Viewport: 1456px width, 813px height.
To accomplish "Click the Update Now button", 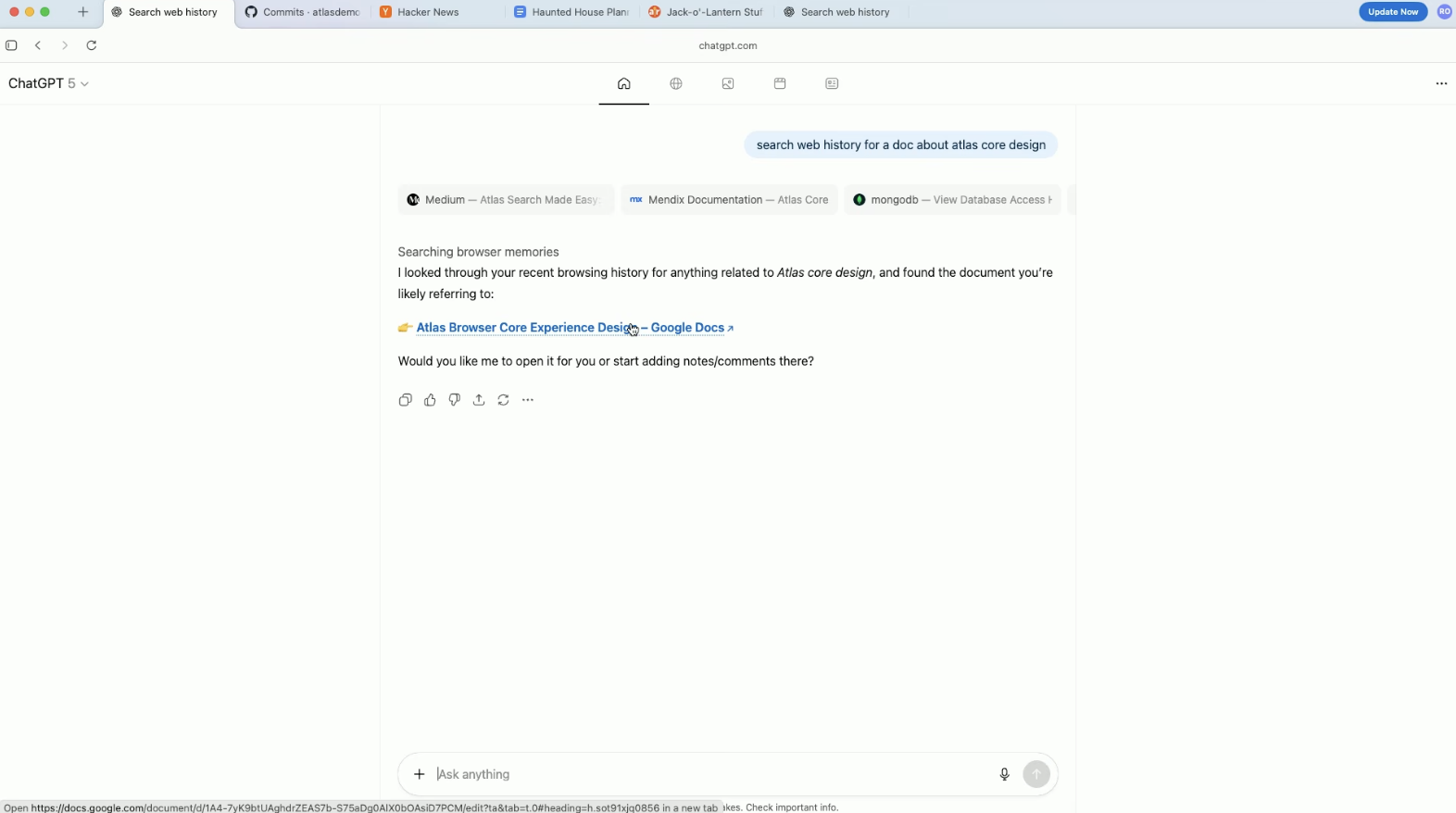I will [1392, 12].
